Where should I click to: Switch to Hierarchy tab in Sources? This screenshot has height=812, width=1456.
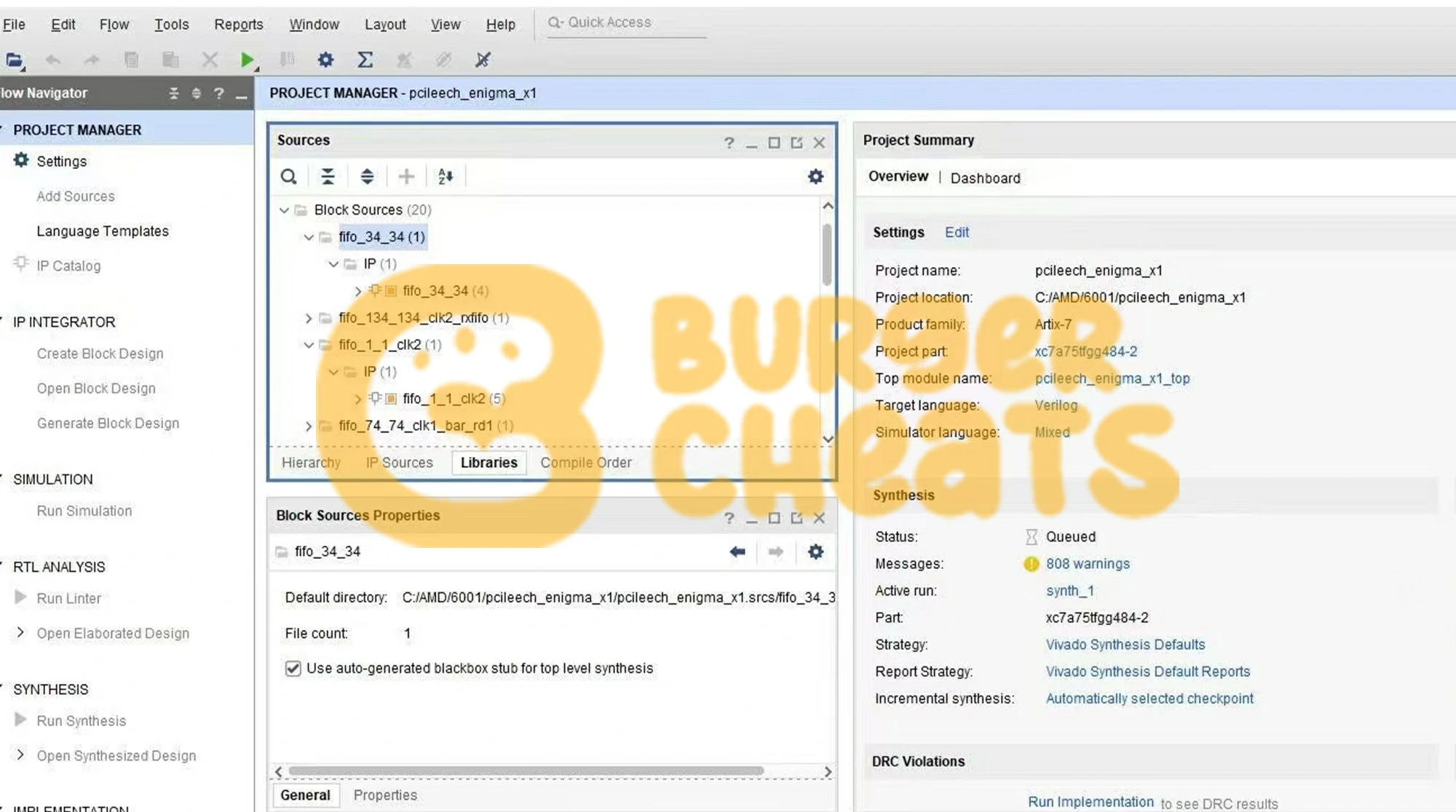click(x=311, y=463)
